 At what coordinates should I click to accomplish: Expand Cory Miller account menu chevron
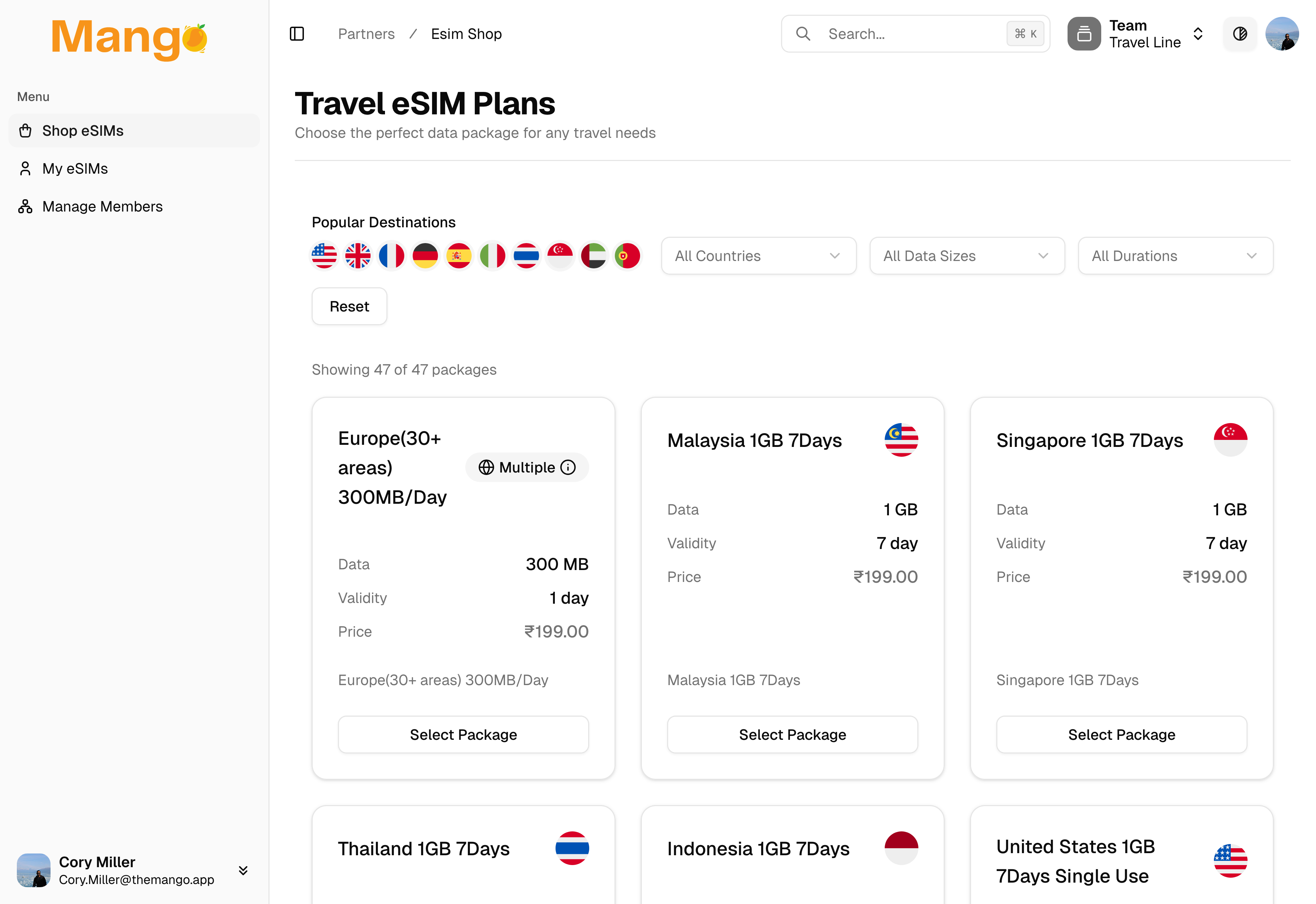click(x=243, y=871)
